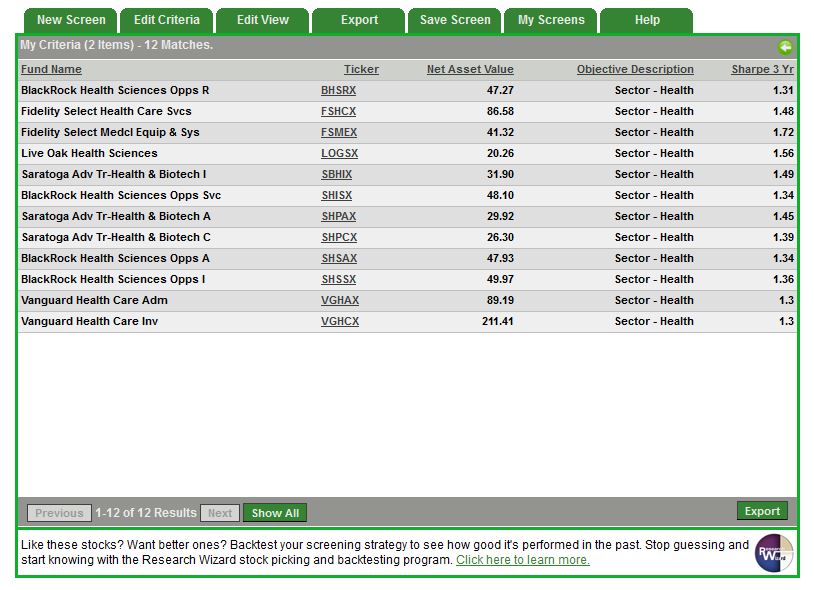
Task: Select 'Vanguard Health Care Adm' fund name
Action: click(94, 300)
